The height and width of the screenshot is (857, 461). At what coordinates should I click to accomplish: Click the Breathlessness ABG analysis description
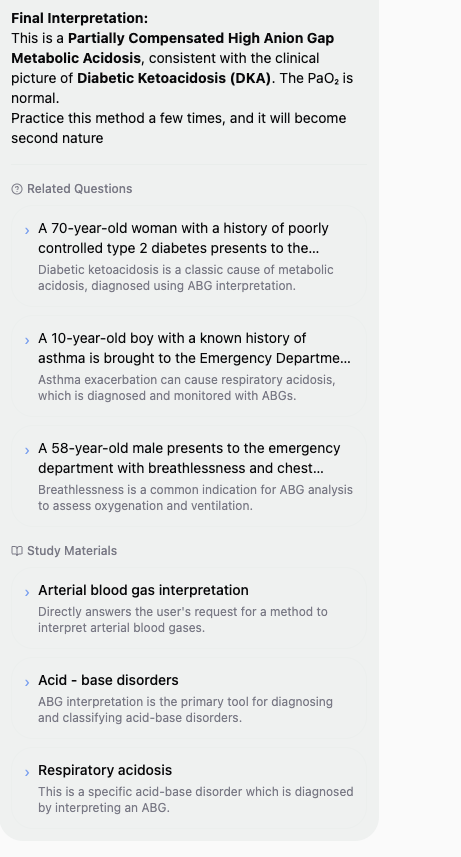195,497
